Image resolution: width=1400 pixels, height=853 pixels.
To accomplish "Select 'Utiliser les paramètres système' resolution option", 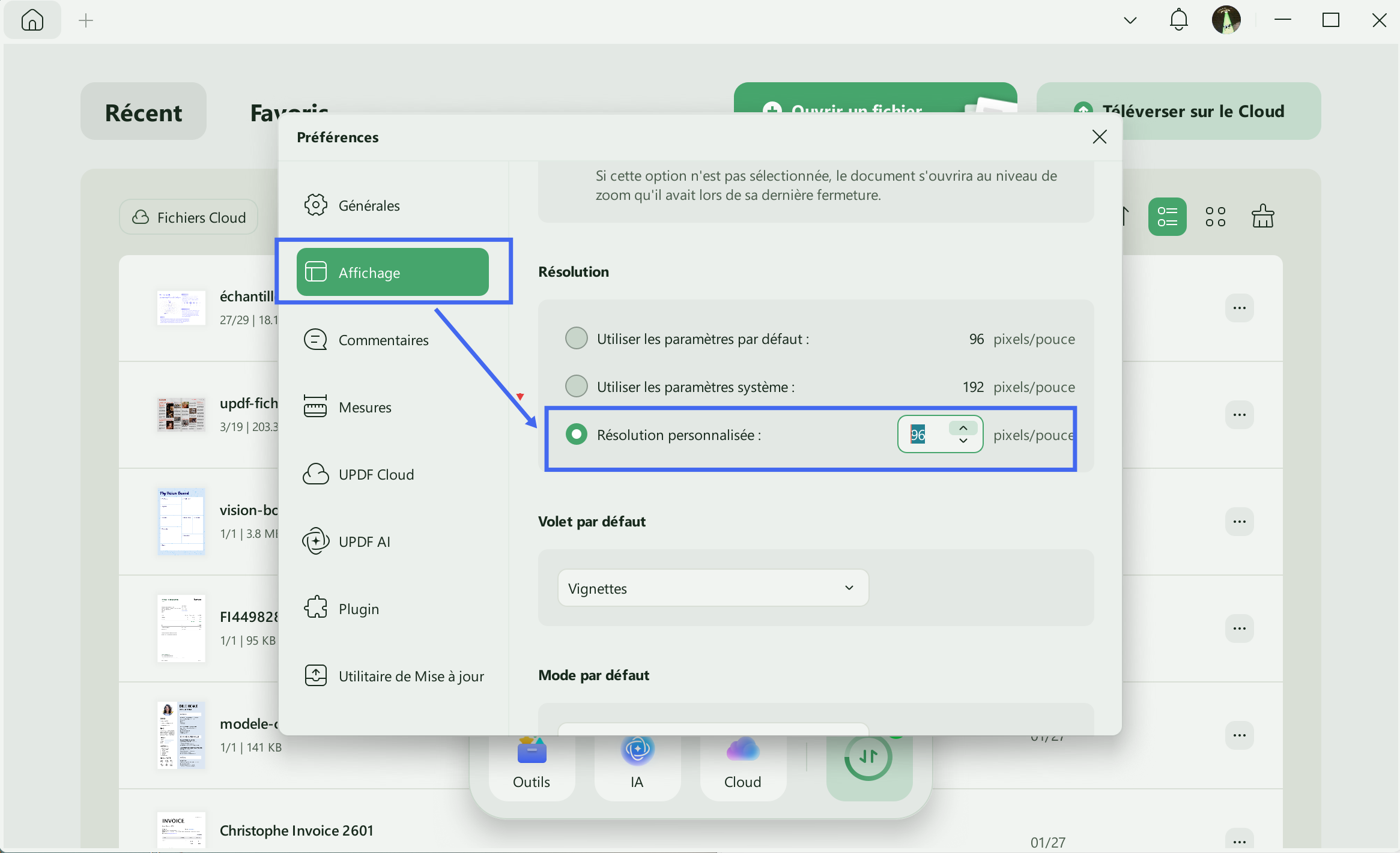I will click(576, 386).
